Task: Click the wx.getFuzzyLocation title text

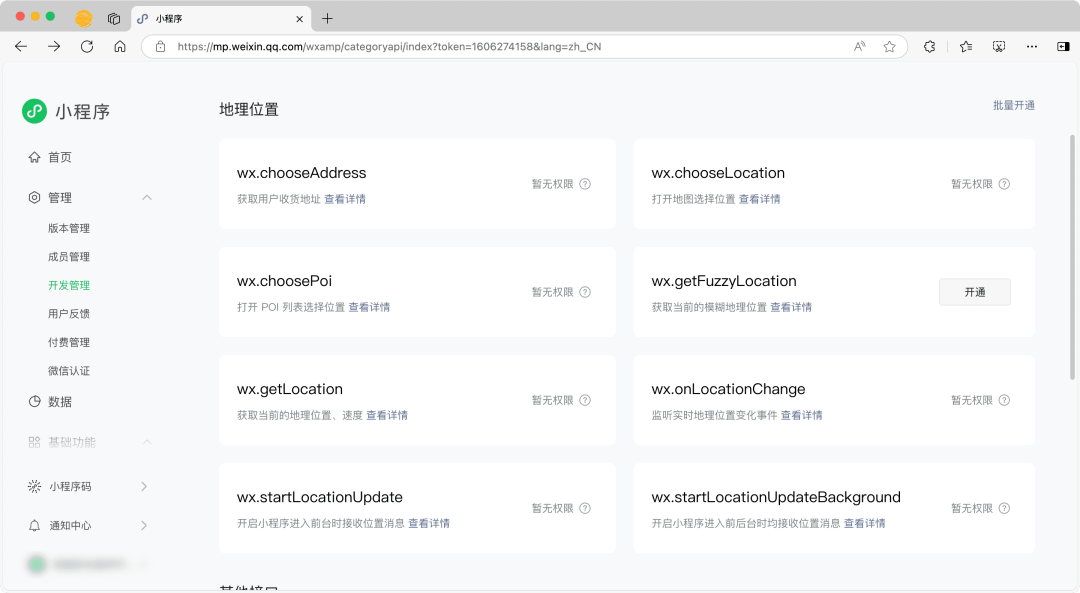Action: (724, 281)
